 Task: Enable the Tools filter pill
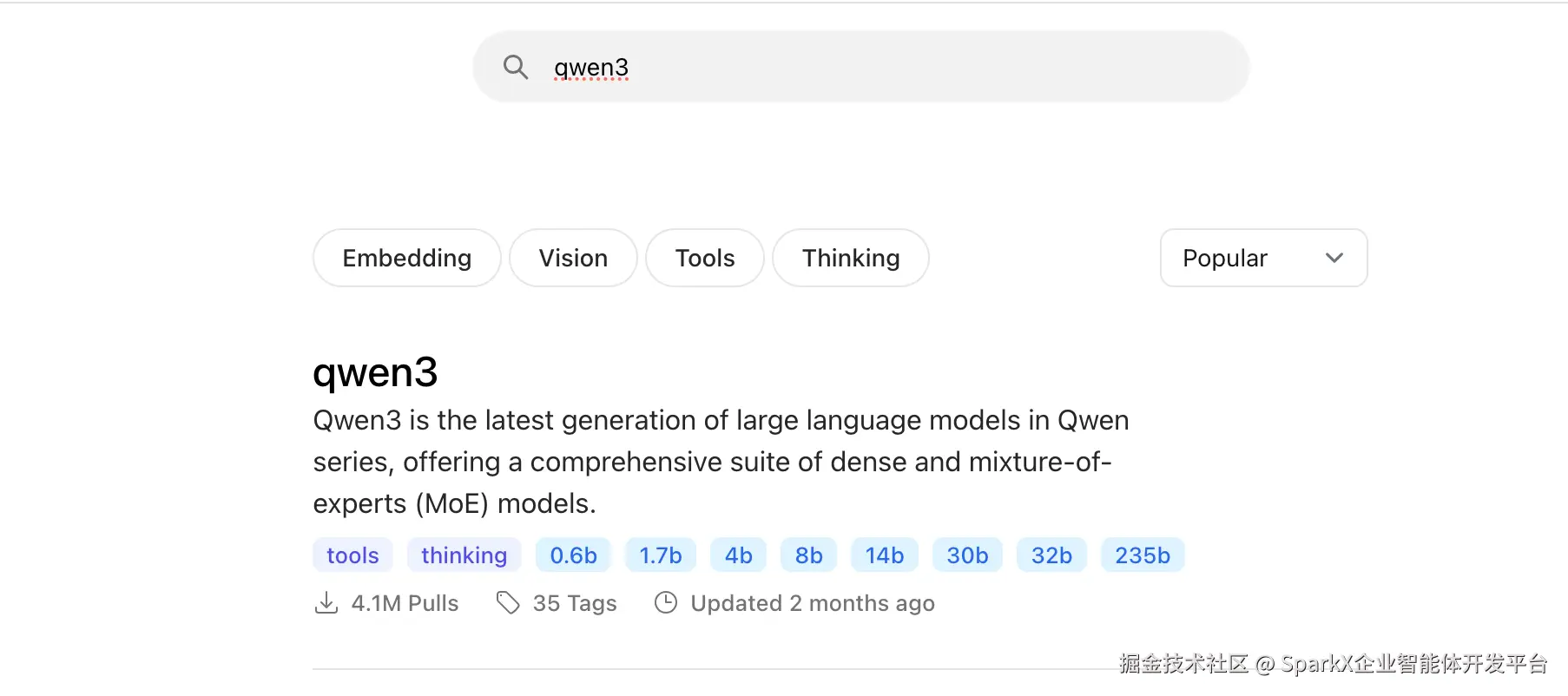705,258
